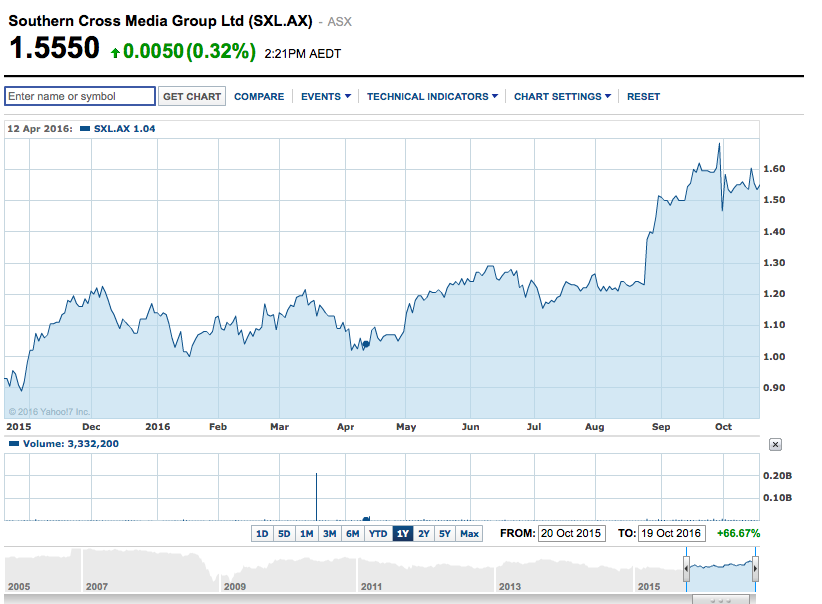Viewport: 822px width, 604px height.
Task: Click the SXL.AX legend color marker
Action: 85,128
